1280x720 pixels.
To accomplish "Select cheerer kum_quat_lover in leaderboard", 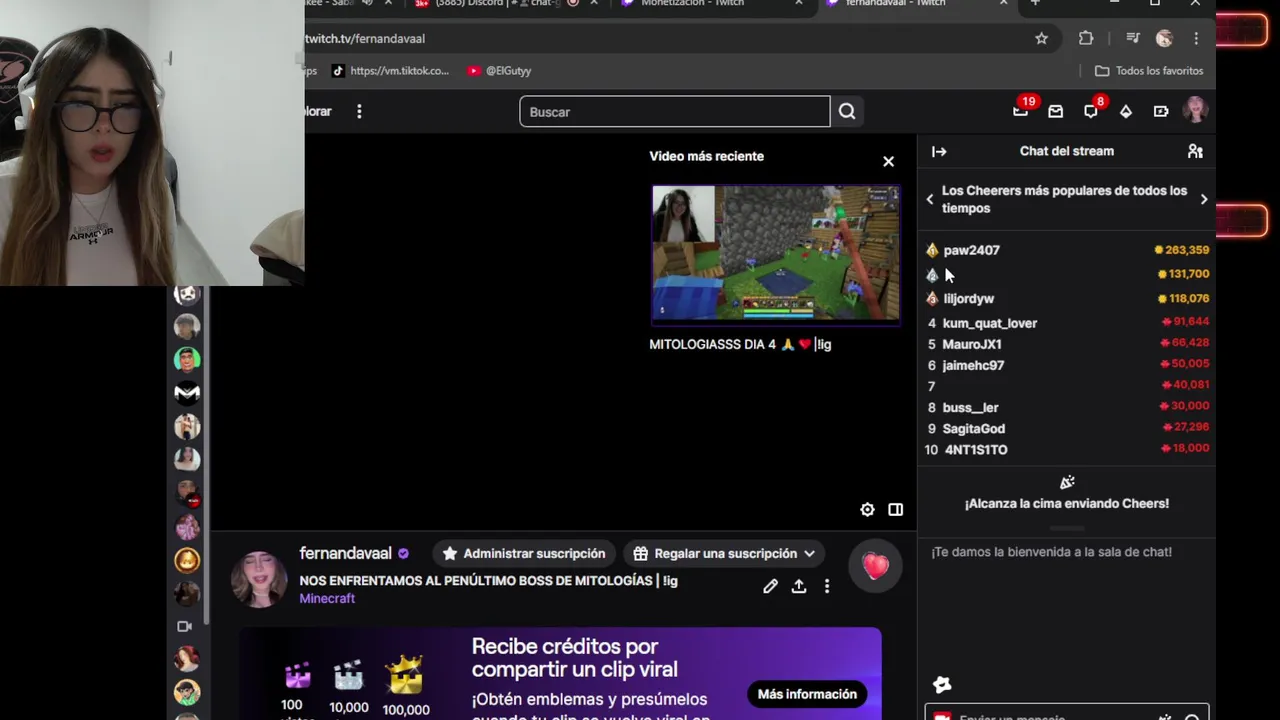I will click(990, 323).
